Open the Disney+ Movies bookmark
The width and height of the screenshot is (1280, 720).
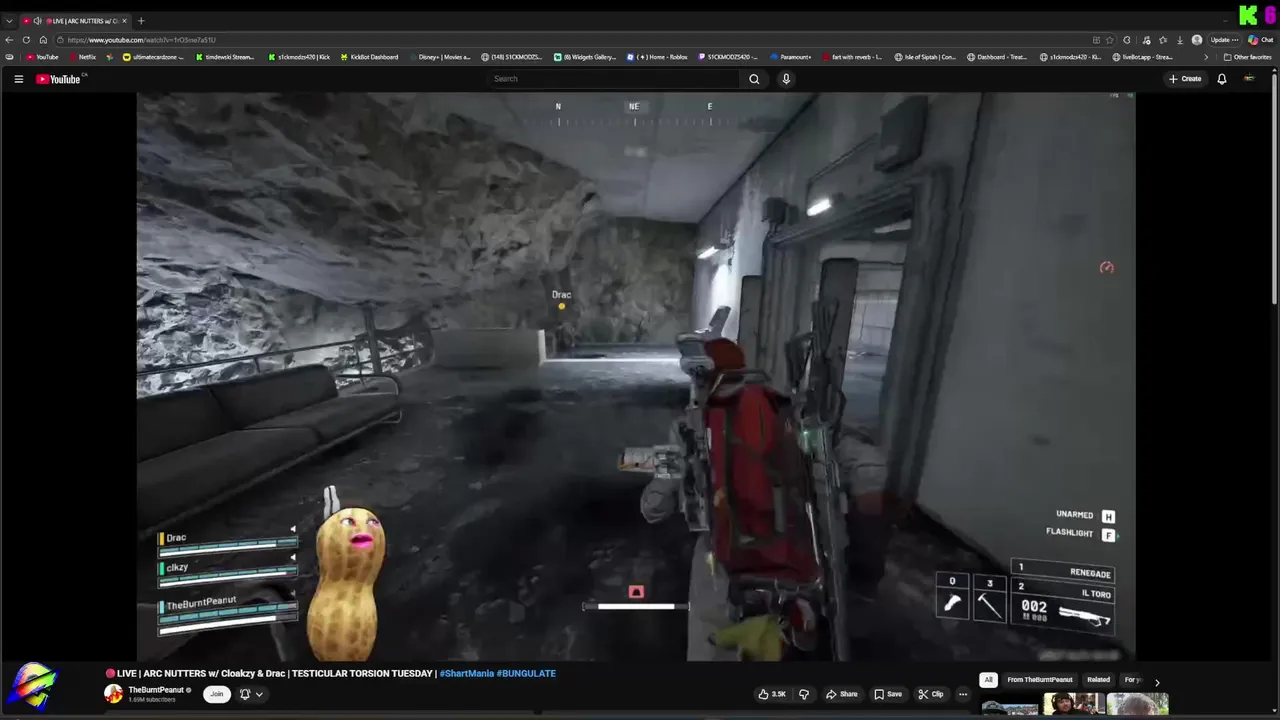click(x=440, y=57)
